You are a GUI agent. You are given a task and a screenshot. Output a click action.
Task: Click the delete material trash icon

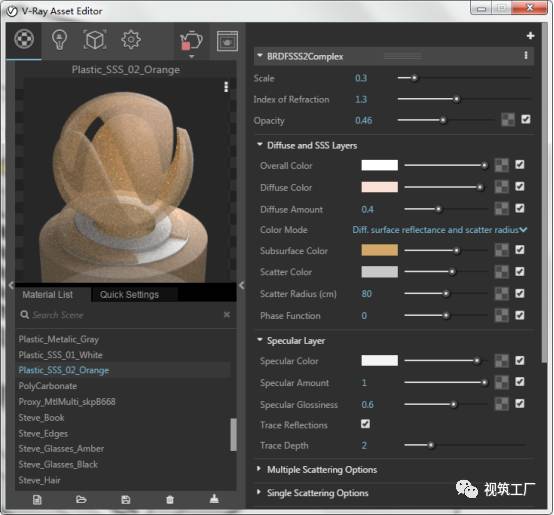(170, 500)
